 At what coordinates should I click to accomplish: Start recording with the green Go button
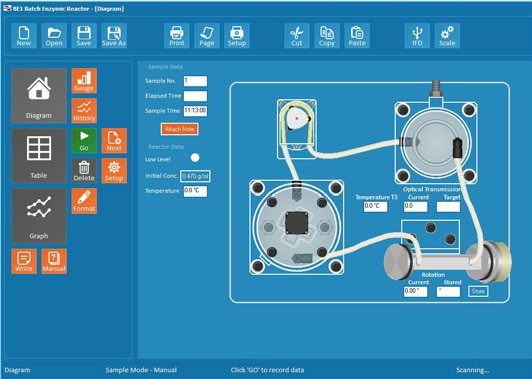click(x=84, y=141)
